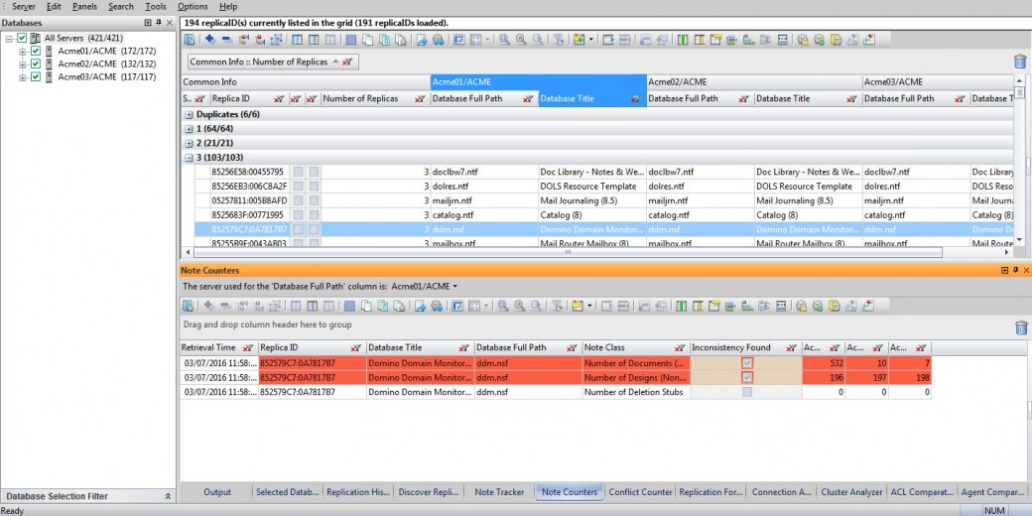The width and height of the screenshot is (1032, 516).
Task: Click the pin icon of the Databases pane
Action: click(159, 22)
